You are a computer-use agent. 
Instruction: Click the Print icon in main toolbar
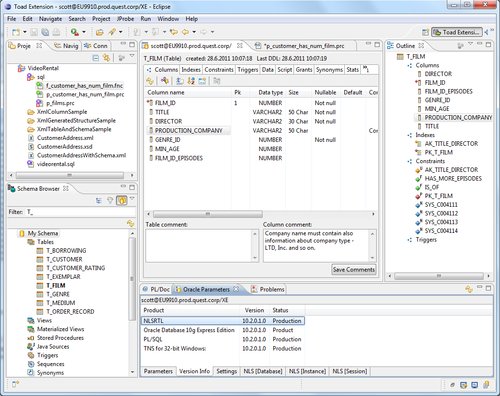tap(56, 32)
